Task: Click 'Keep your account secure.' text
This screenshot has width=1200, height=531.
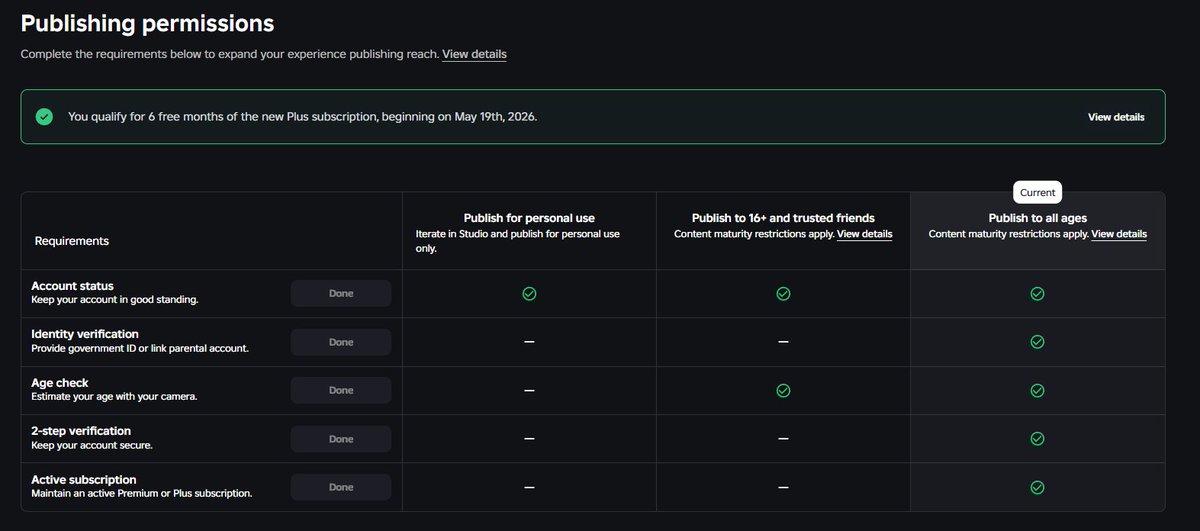Action: [92, 445]
